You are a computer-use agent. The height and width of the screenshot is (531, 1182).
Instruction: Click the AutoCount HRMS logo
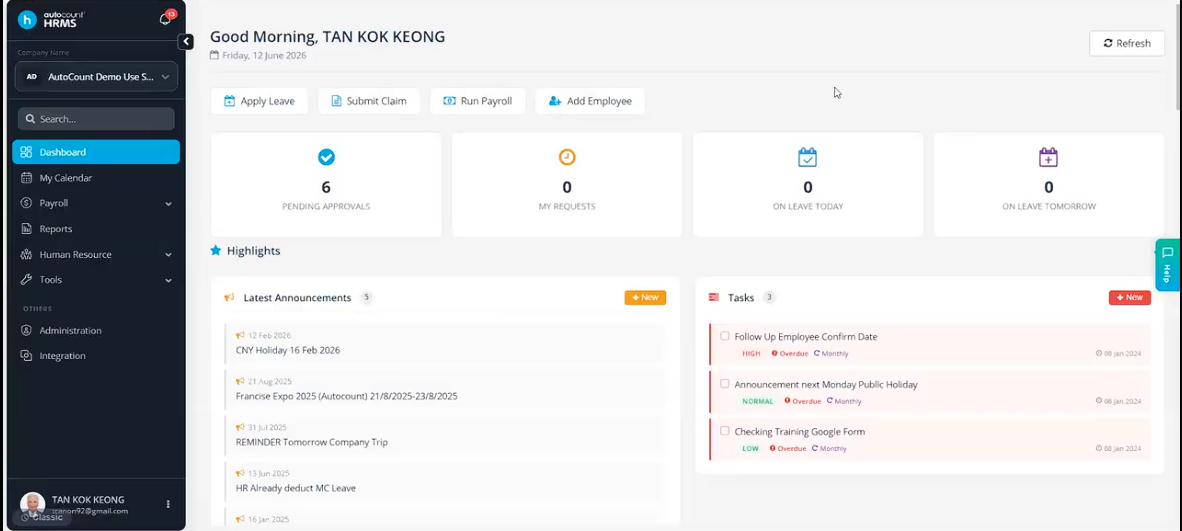[51, 20]
